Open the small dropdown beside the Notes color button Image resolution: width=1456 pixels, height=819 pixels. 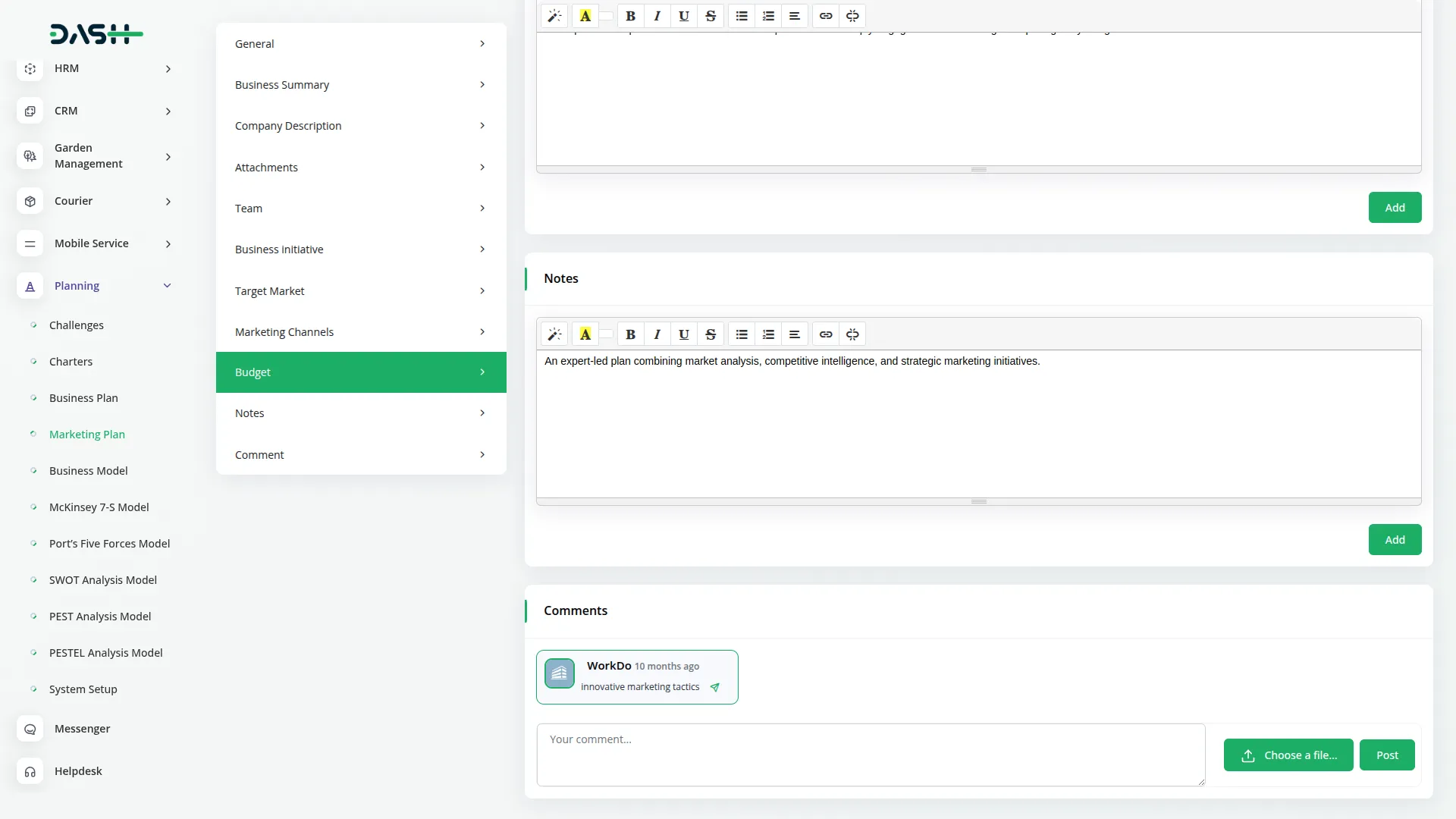point(607,334)
